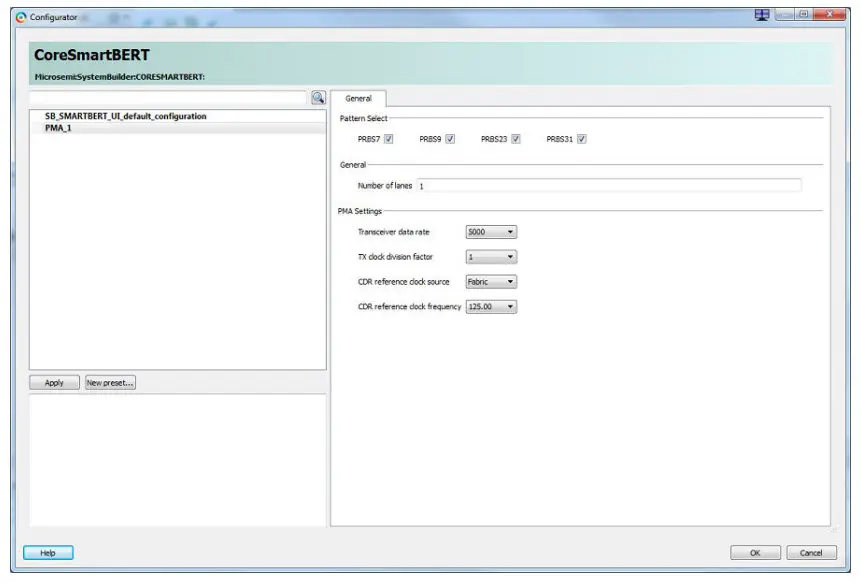Open the CDR reference clock source dropdown
862x584 pixels.
(491, 282)
